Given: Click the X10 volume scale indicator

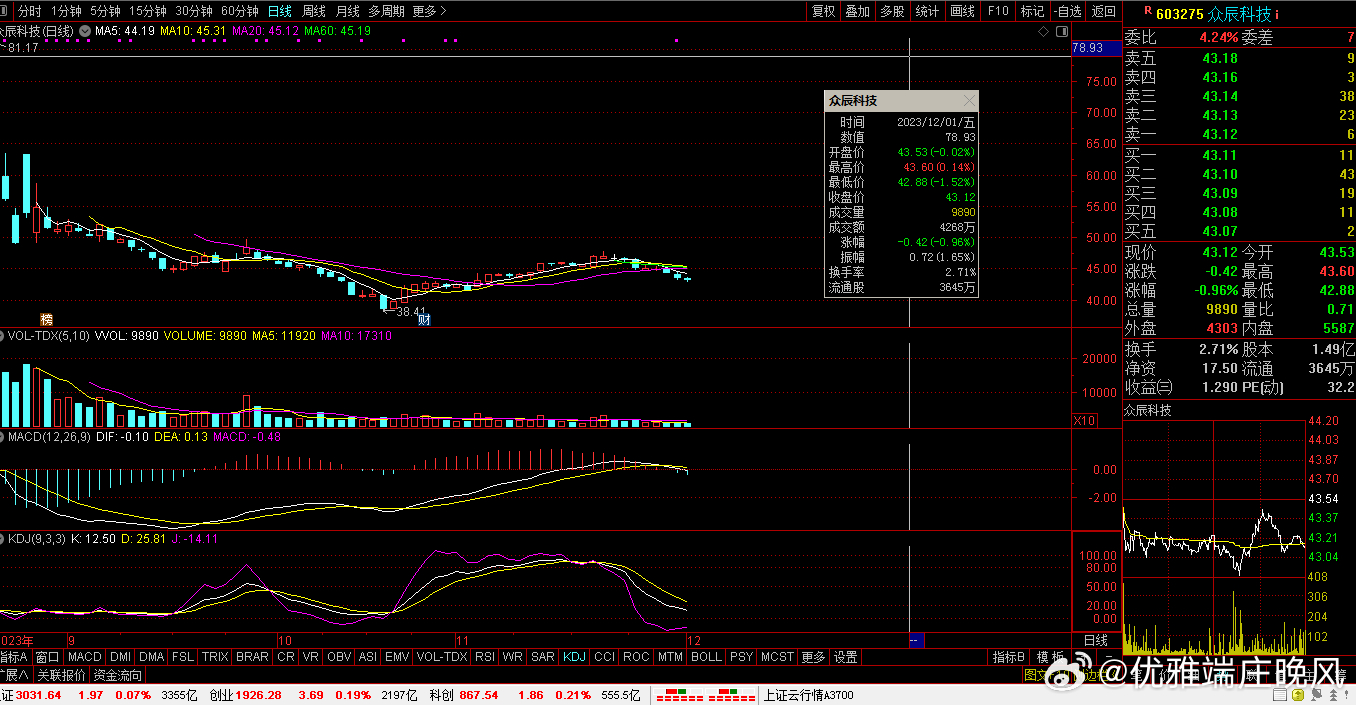Looking at the screenshot, I should click(1083, 421).
